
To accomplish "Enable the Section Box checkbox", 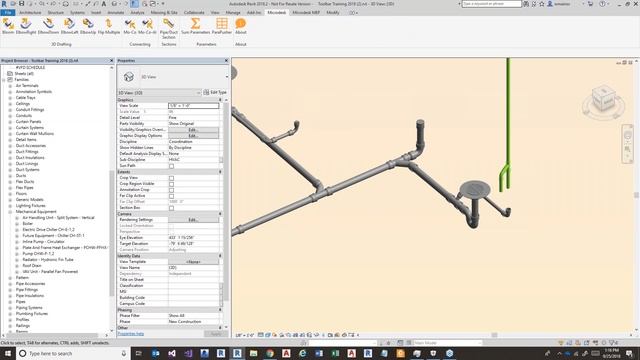I will (171, 208).
